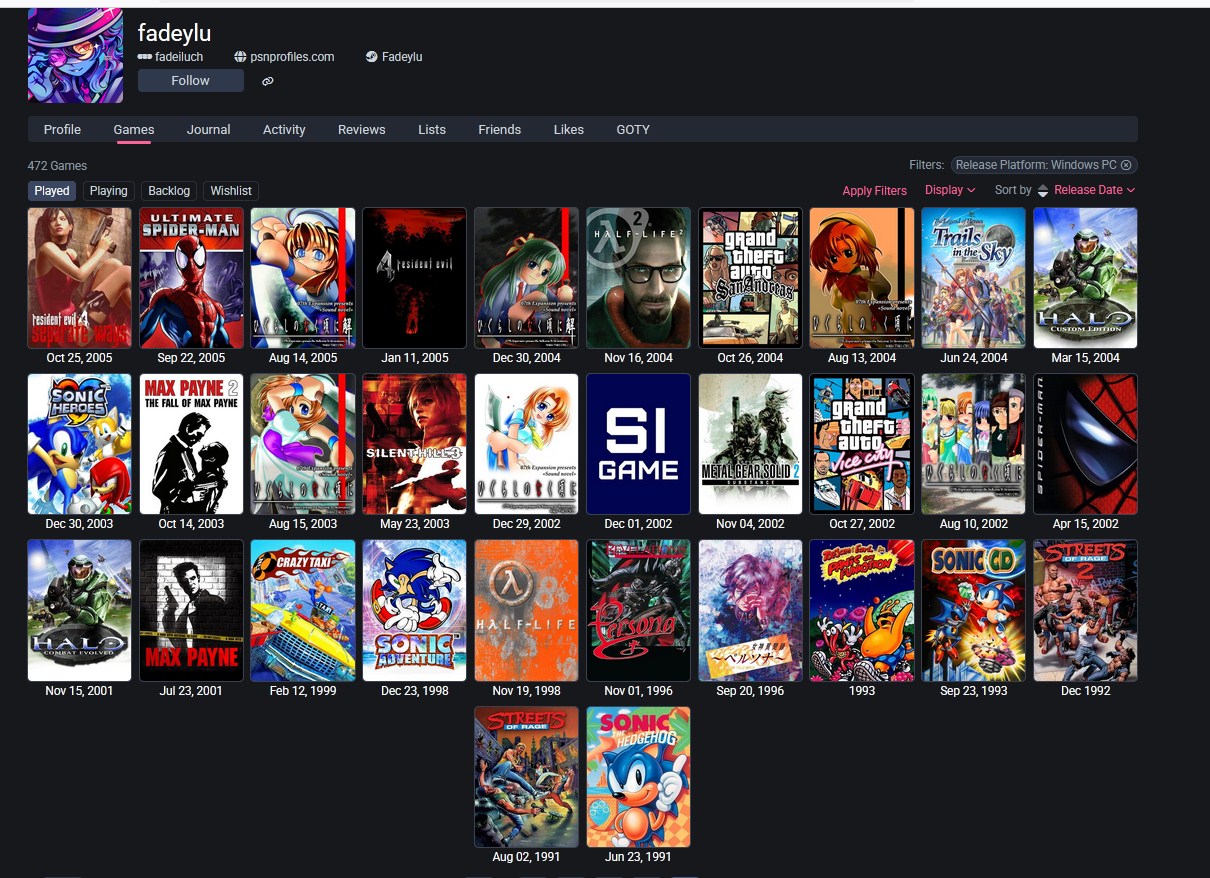Select the Backlog status filter
Screen dimensions: 1210x878
169,191
